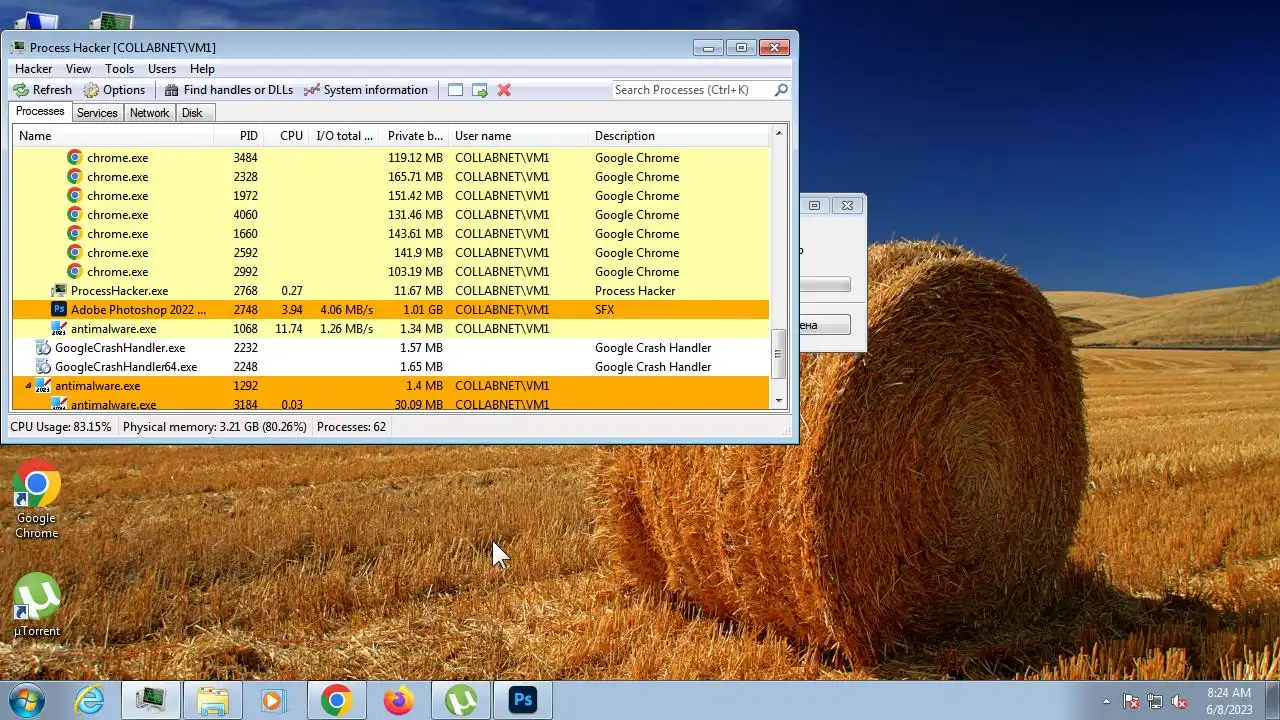Select antimalware.exe with PID 1068
Image resolution: width=1280 pixels, height=720 pixels.
391,329
